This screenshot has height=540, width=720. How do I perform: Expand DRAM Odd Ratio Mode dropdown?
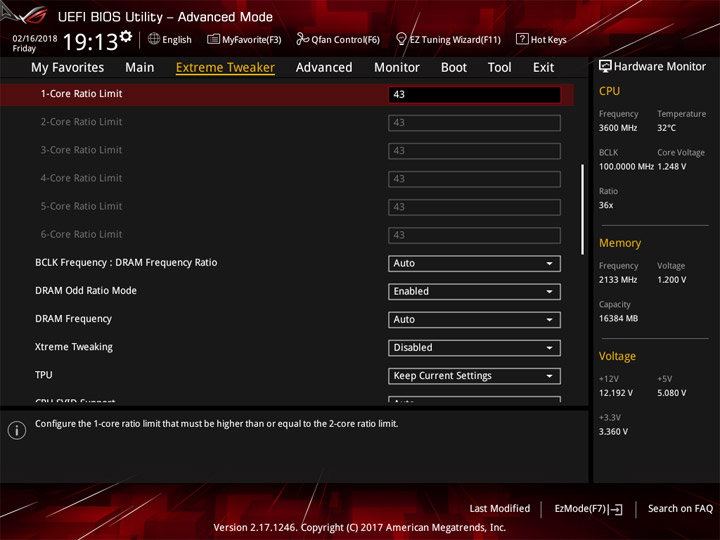tap(474, 292)
